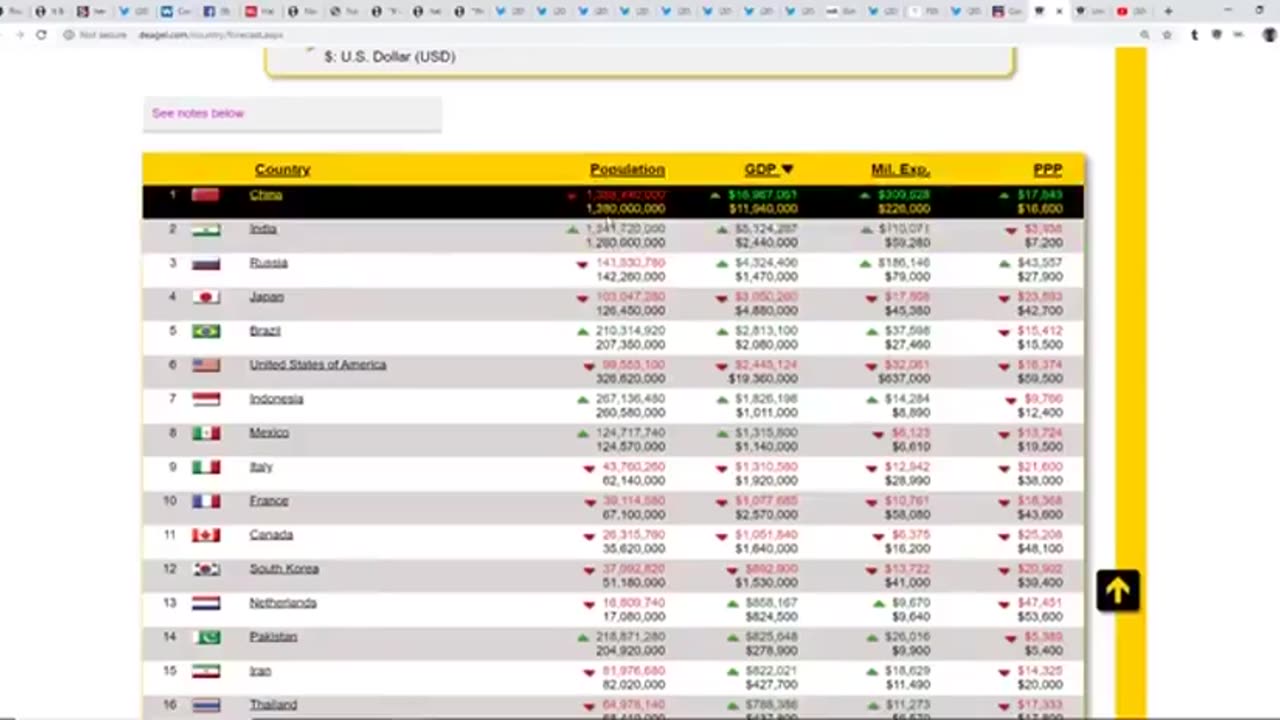Click the Canada flag icon

coord(206,535)
